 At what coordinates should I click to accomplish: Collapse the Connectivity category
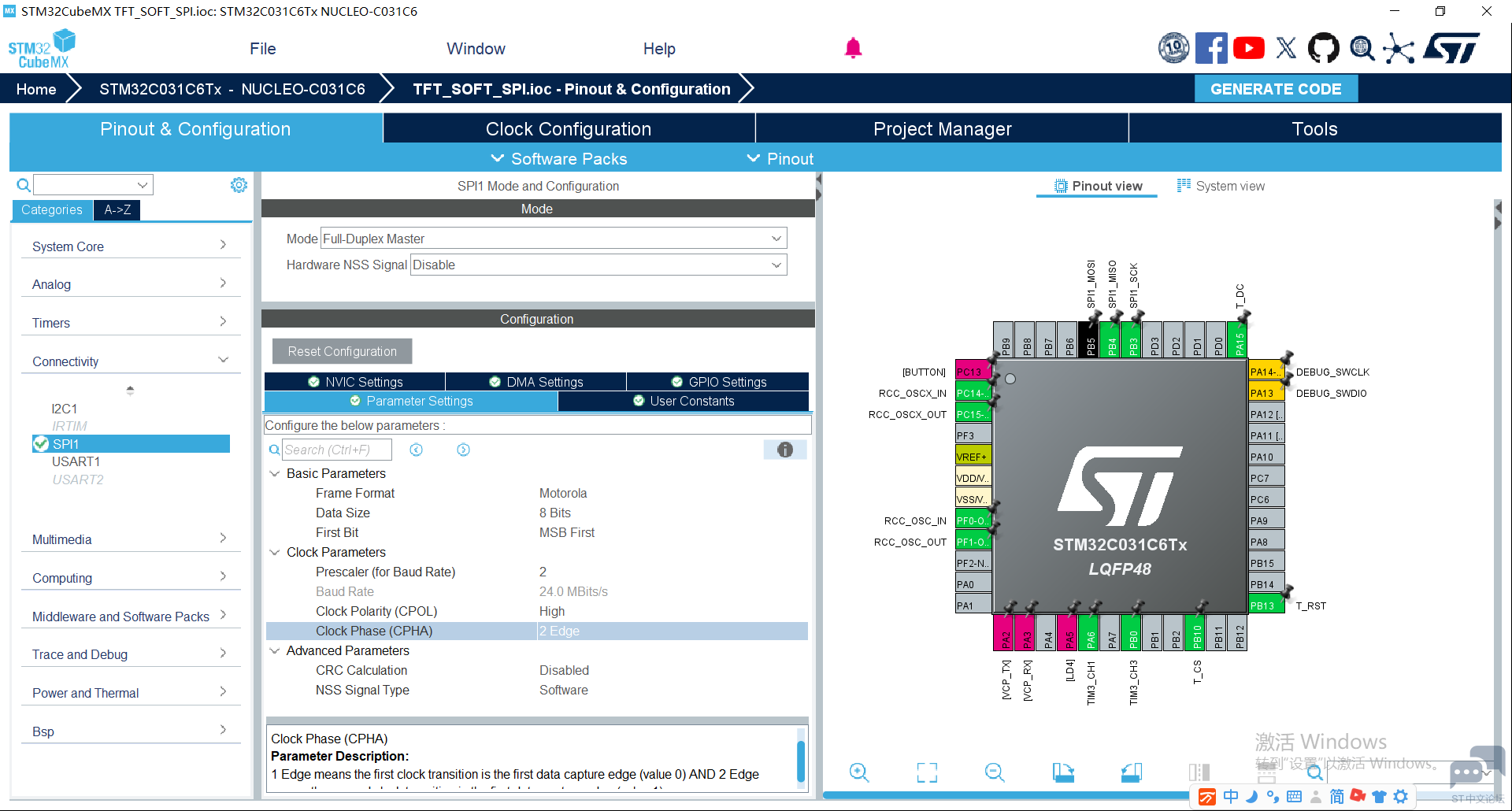[x=130, y=361]
